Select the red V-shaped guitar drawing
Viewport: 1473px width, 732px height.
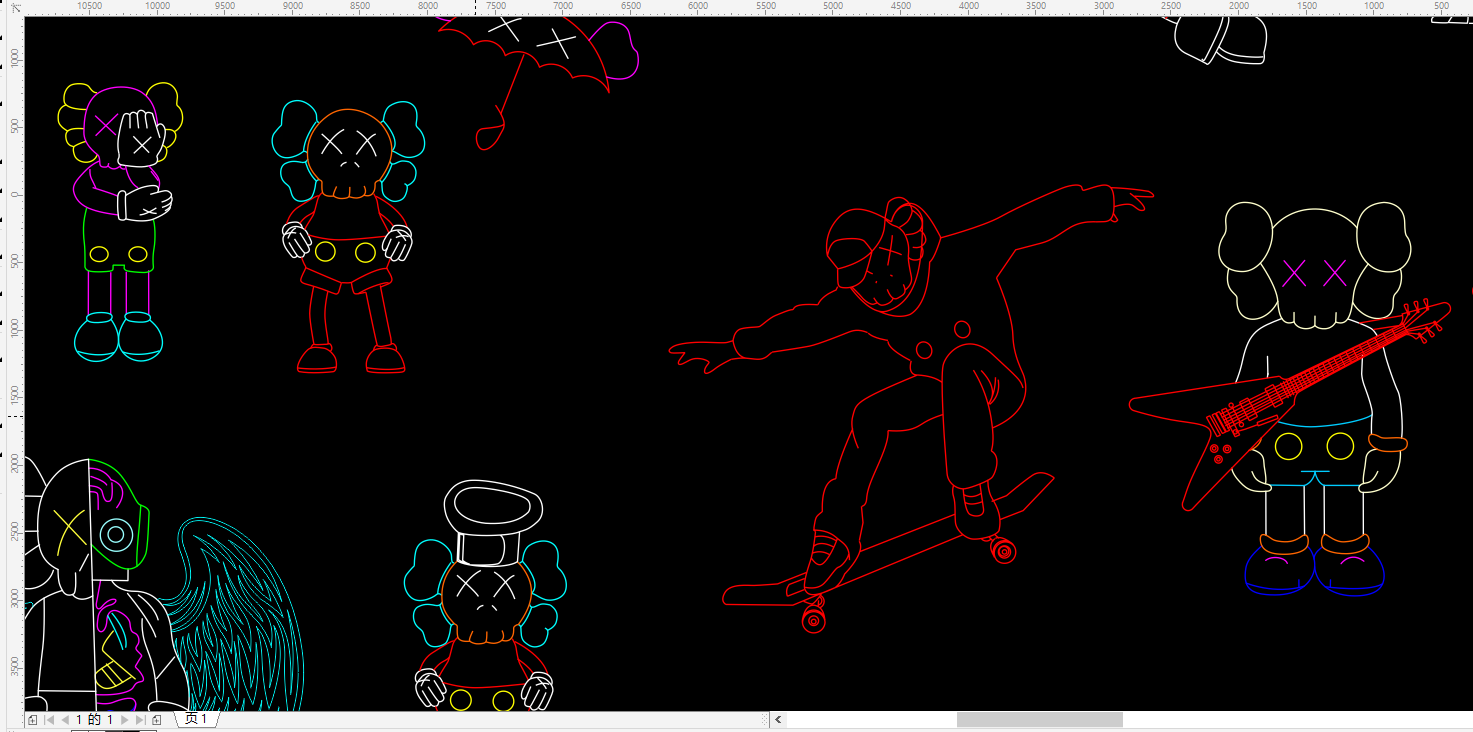1290,405
